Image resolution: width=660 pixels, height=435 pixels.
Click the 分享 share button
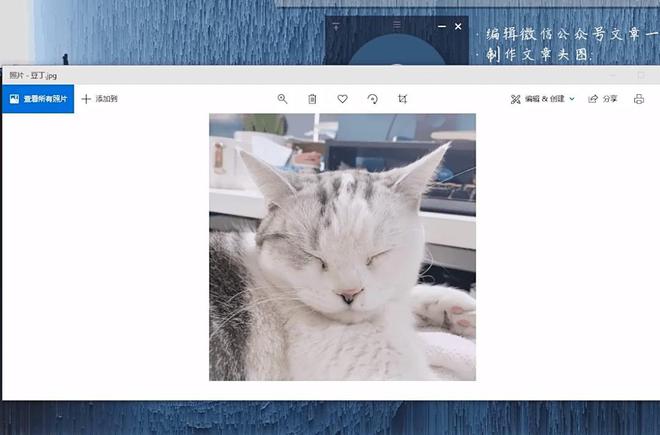coord(603,99)
